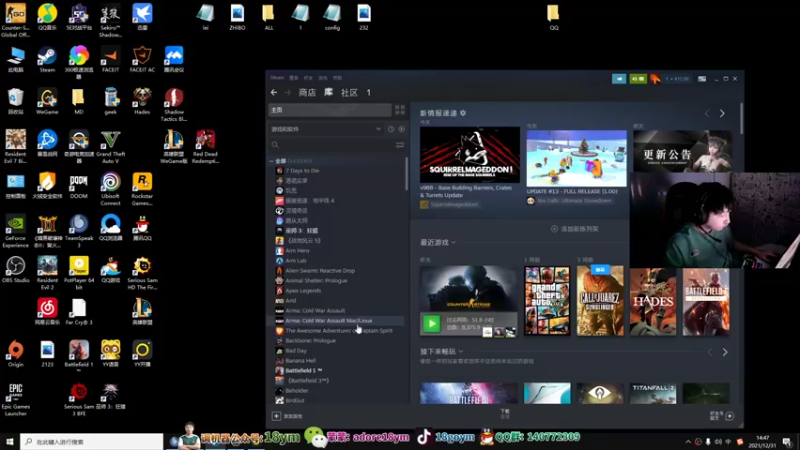
Task: Select Alien Swarm: Reactive Drop entry
Action: tap(320, 270)
